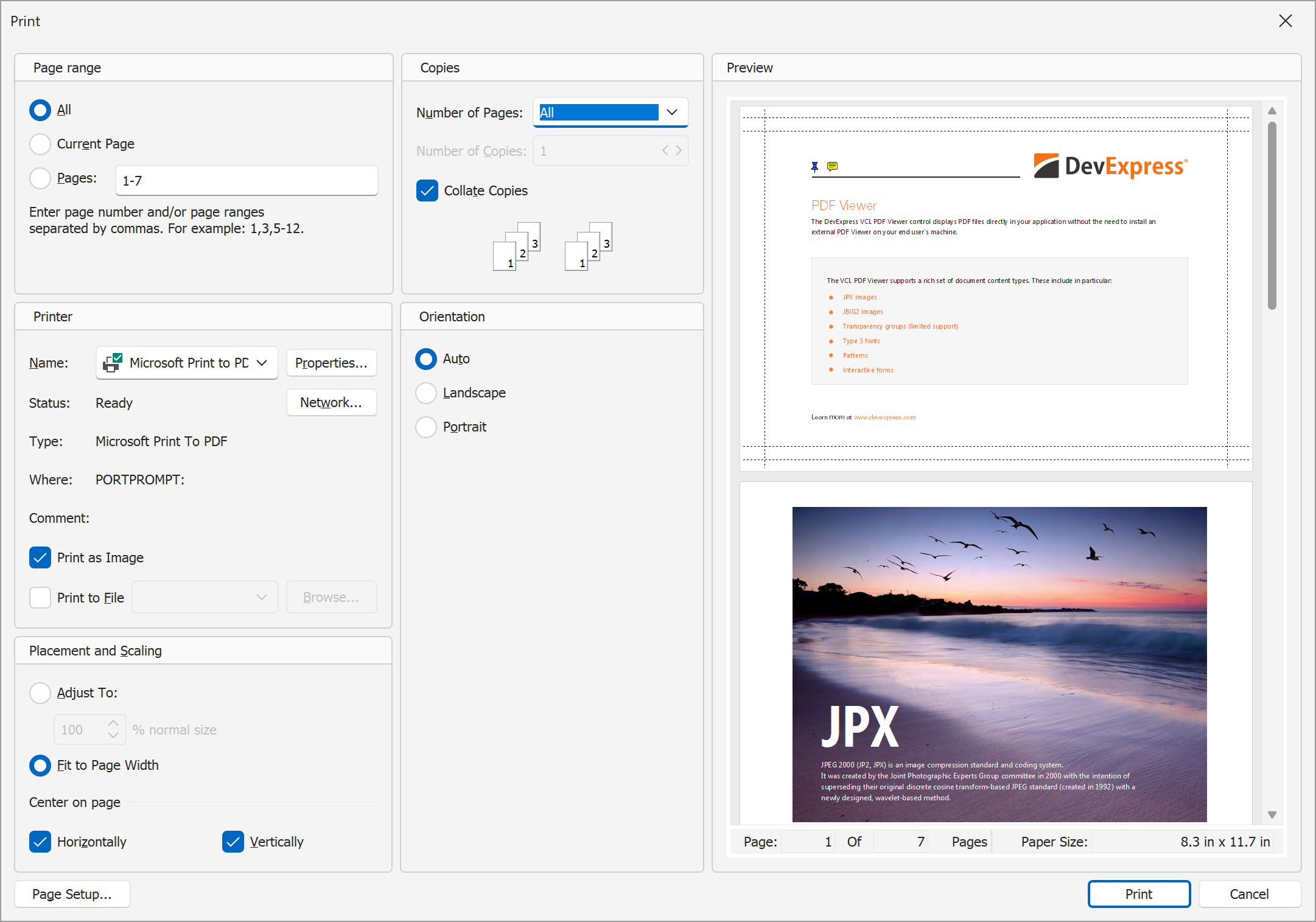Click the pushpin icon in preview page
Viewport: 1316px width, 922px height.
pyautogui.click(x=814, y=167)
